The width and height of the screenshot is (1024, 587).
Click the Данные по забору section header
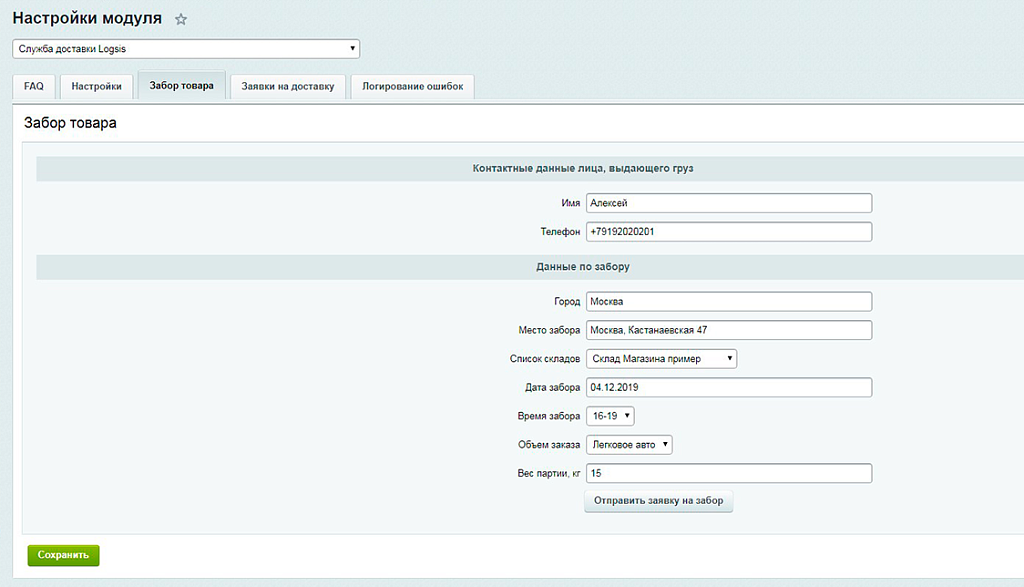pyautogui.click(x=582, y=268)
